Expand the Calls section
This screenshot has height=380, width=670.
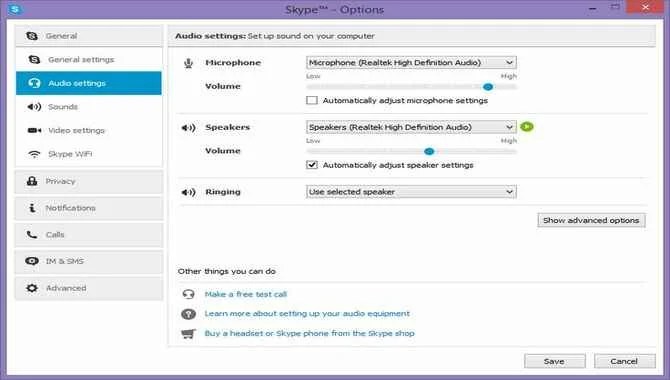click(89, 235)
